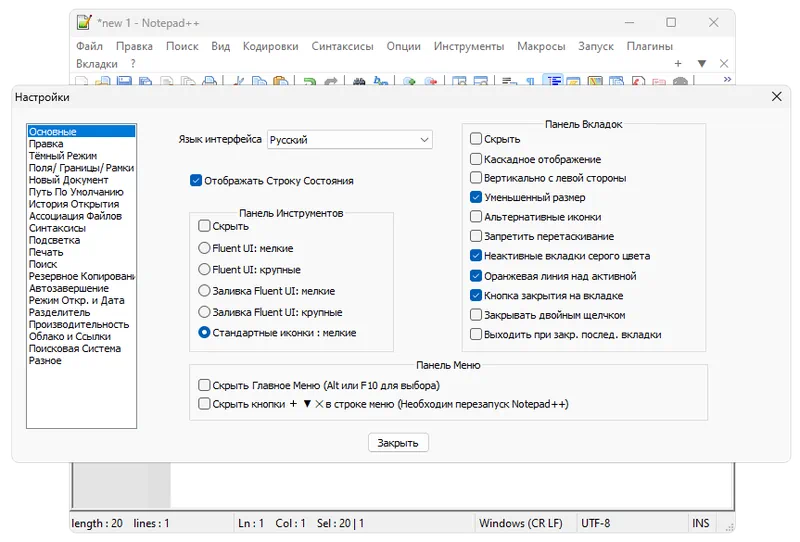This screenshot has height=542, width=800.
Task: Enable Каскадное отображение checkbox
Action: (x=476, y=159)
